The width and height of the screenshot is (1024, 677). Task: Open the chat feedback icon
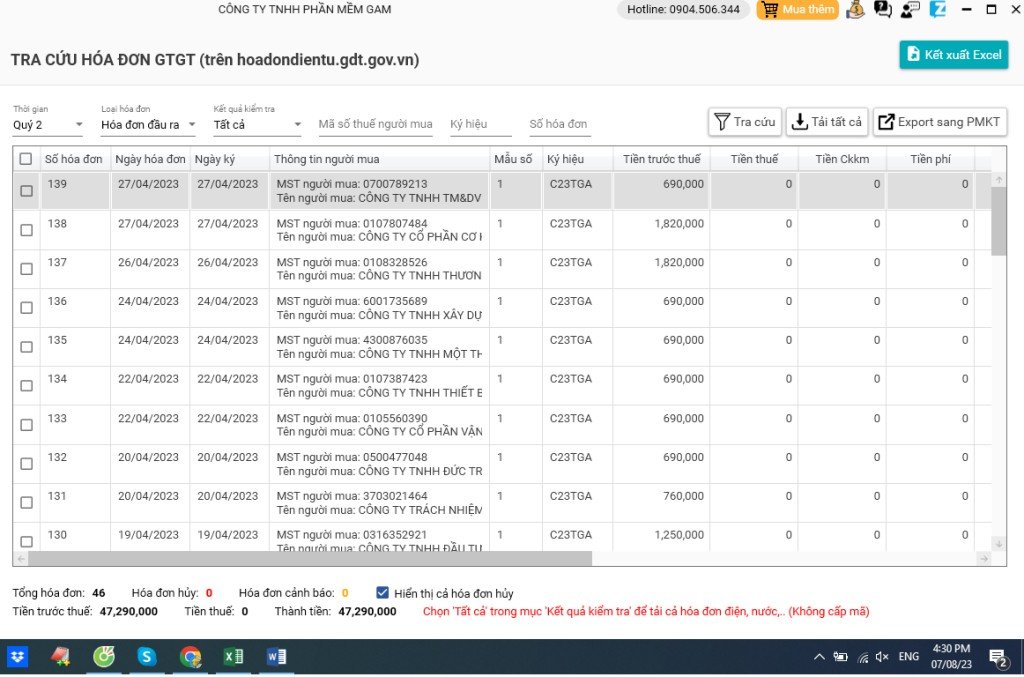click(x=881, y=10)
